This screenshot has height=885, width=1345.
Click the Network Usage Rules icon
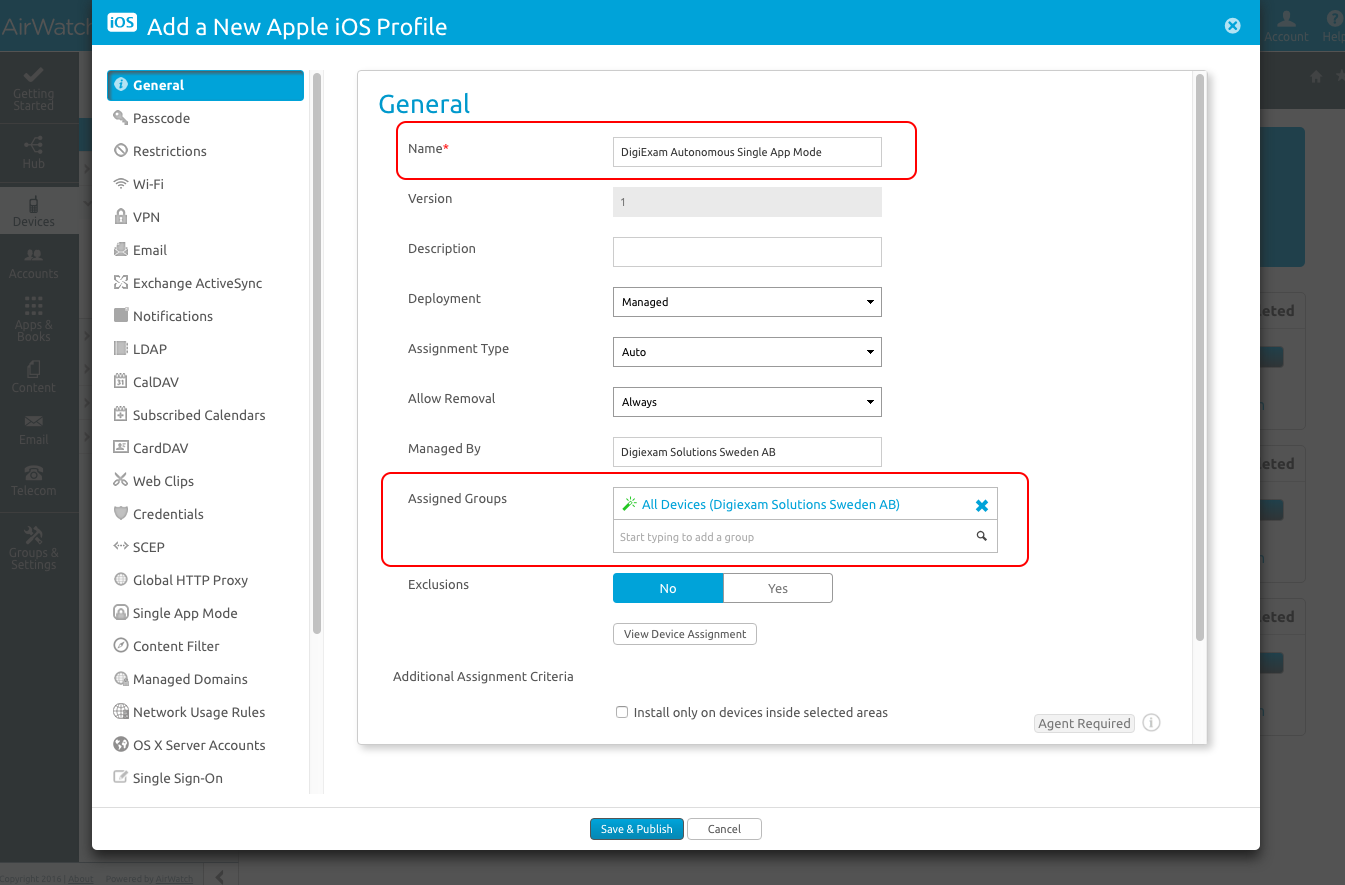pyautogui.click(x=121, y=712)
